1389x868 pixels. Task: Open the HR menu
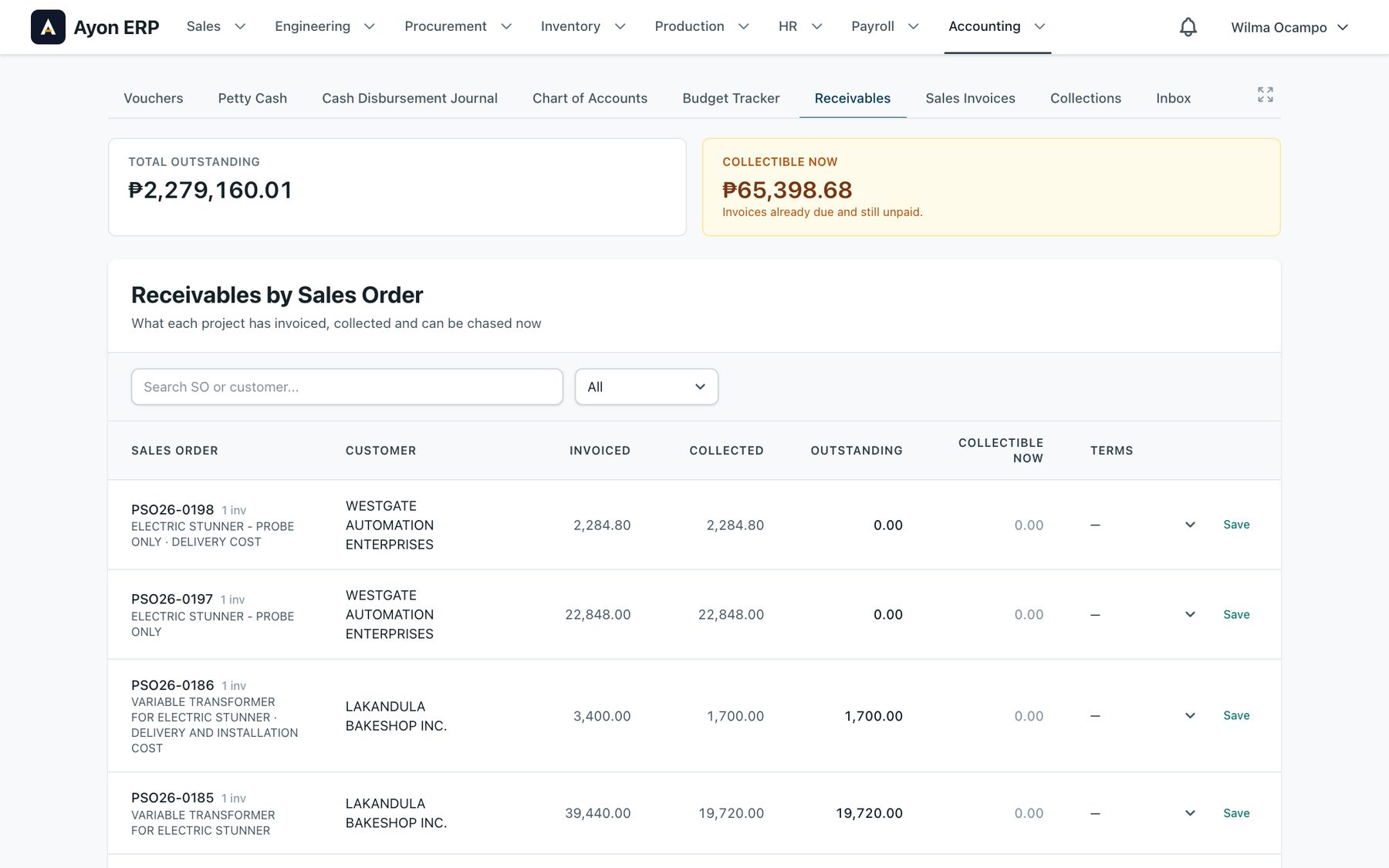click(800, 26)
